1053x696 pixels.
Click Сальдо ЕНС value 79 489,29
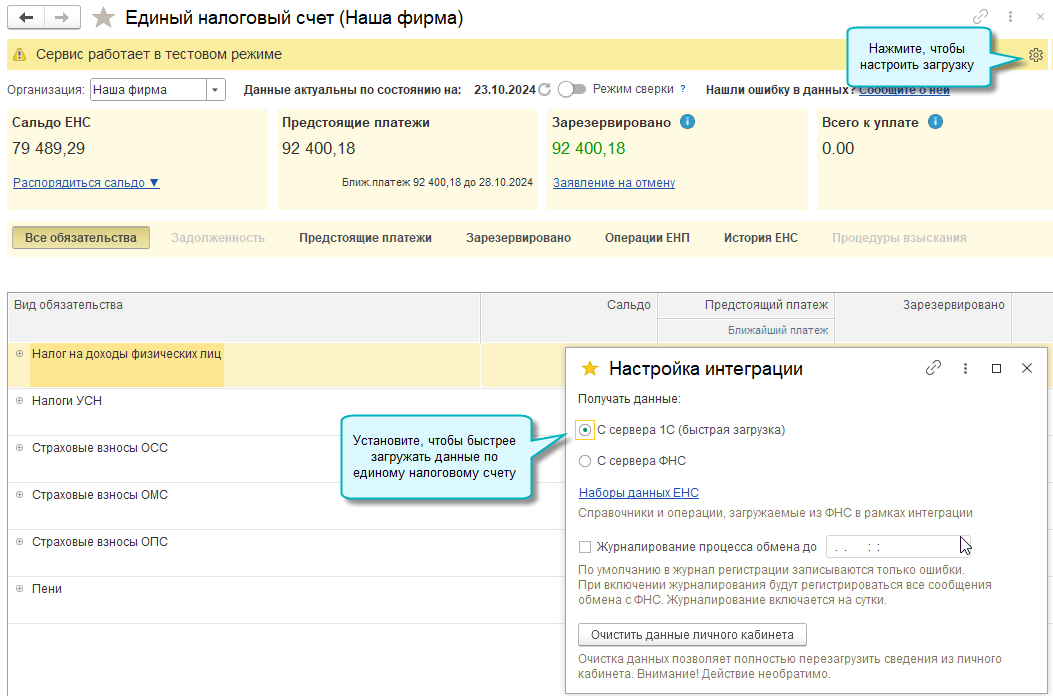[x=48, y=148]
